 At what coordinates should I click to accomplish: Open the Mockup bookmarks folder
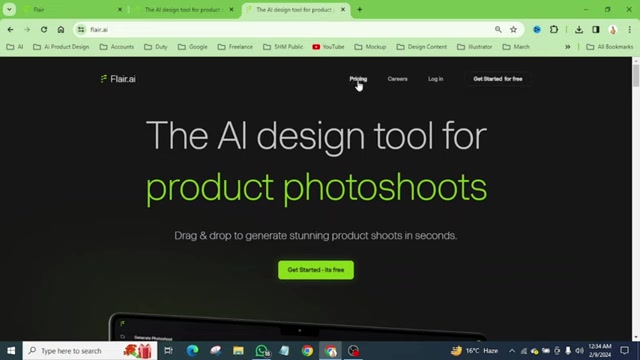tap(370, 47)
